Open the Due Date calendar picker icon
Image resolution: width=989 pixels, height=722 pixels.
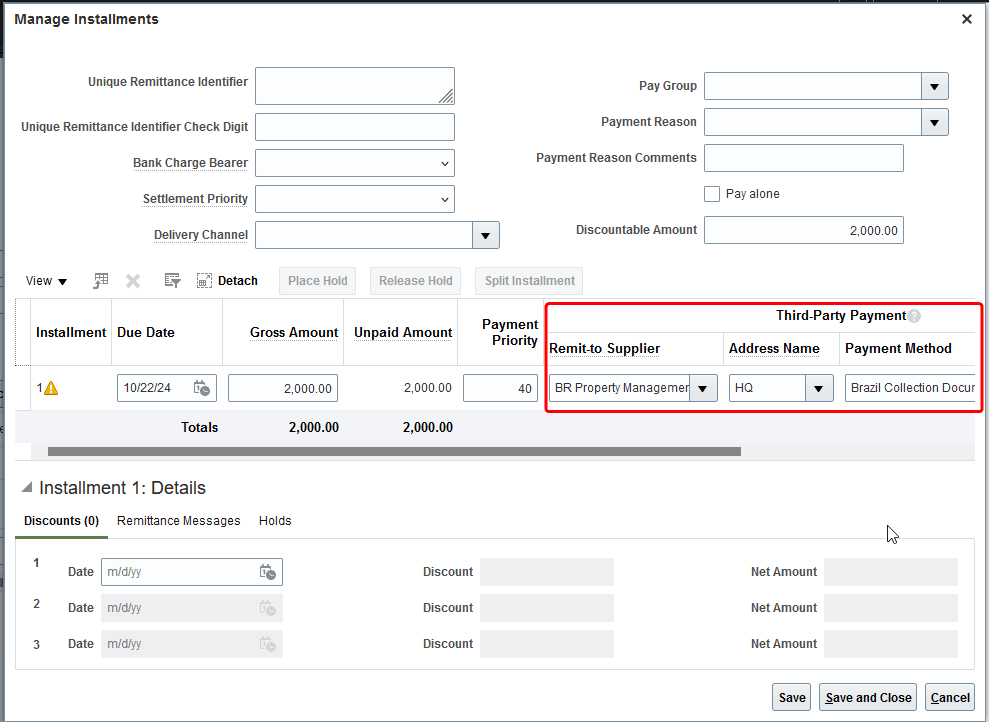click(202, 388)
